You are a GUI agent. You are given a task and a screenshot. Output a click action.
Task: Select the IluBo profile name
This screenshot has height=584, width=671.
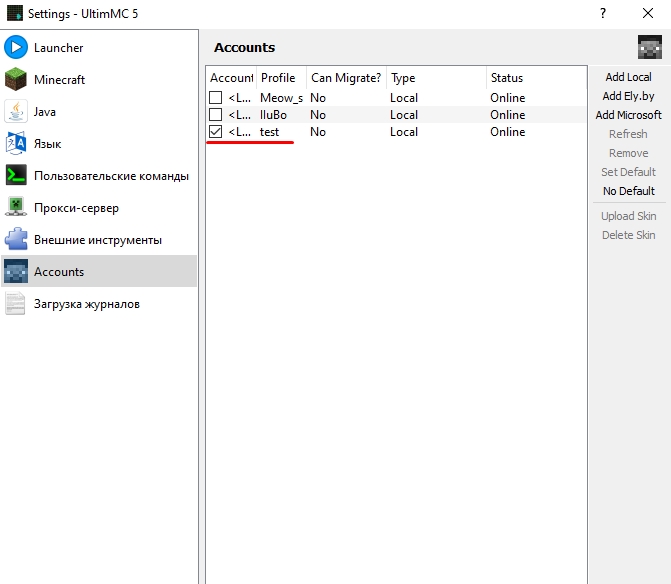(273, 115)
